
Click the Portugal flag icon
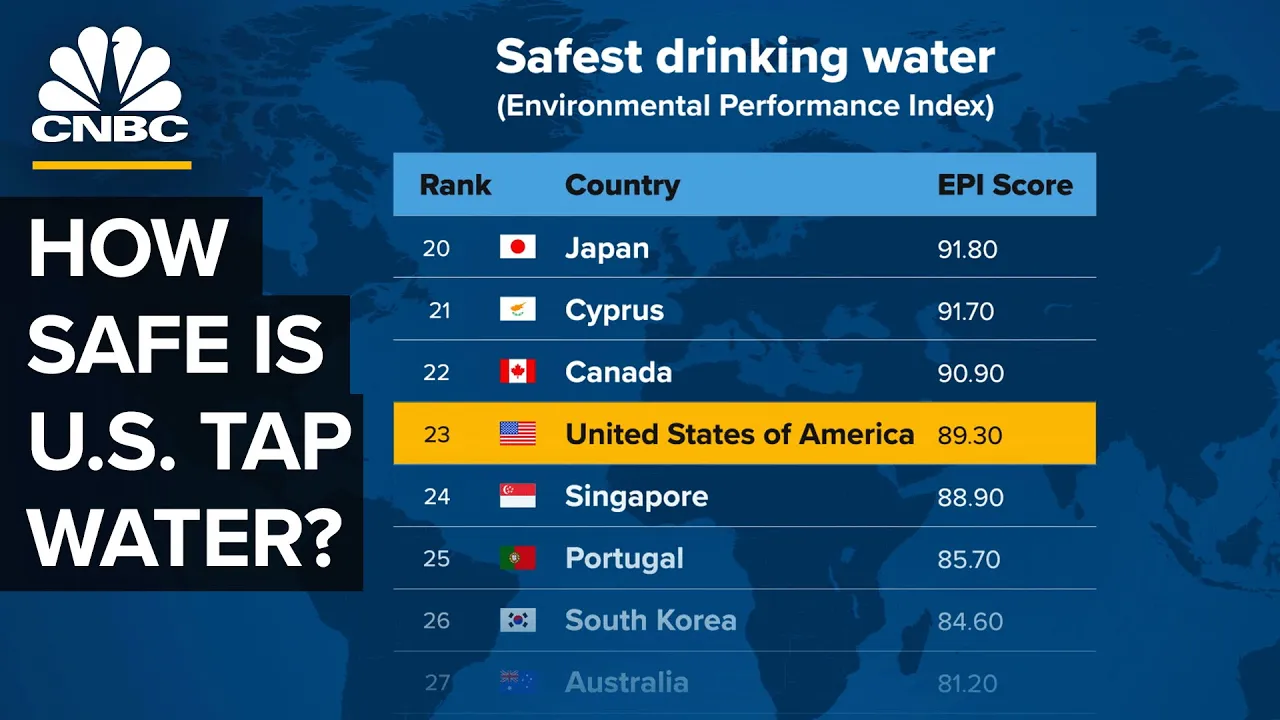coord(517,558)
